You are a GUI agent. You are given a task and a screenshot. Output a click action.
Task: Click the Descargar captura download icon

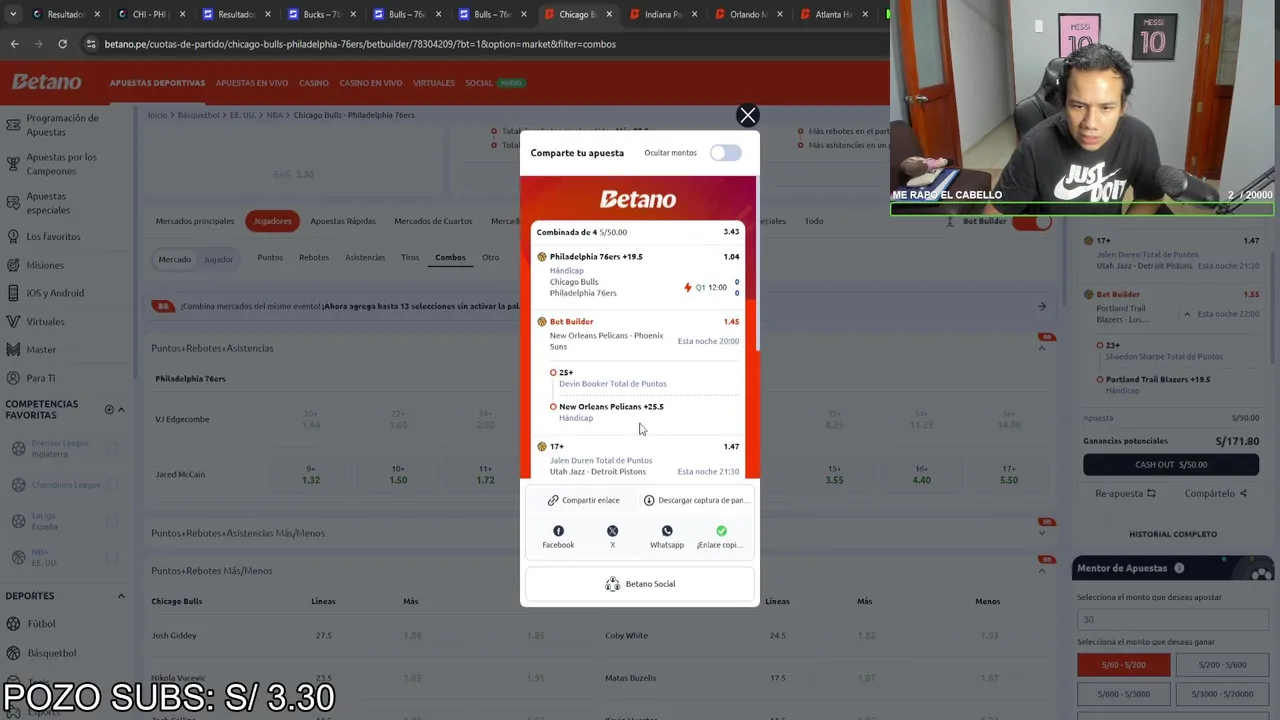pos(649,500)
